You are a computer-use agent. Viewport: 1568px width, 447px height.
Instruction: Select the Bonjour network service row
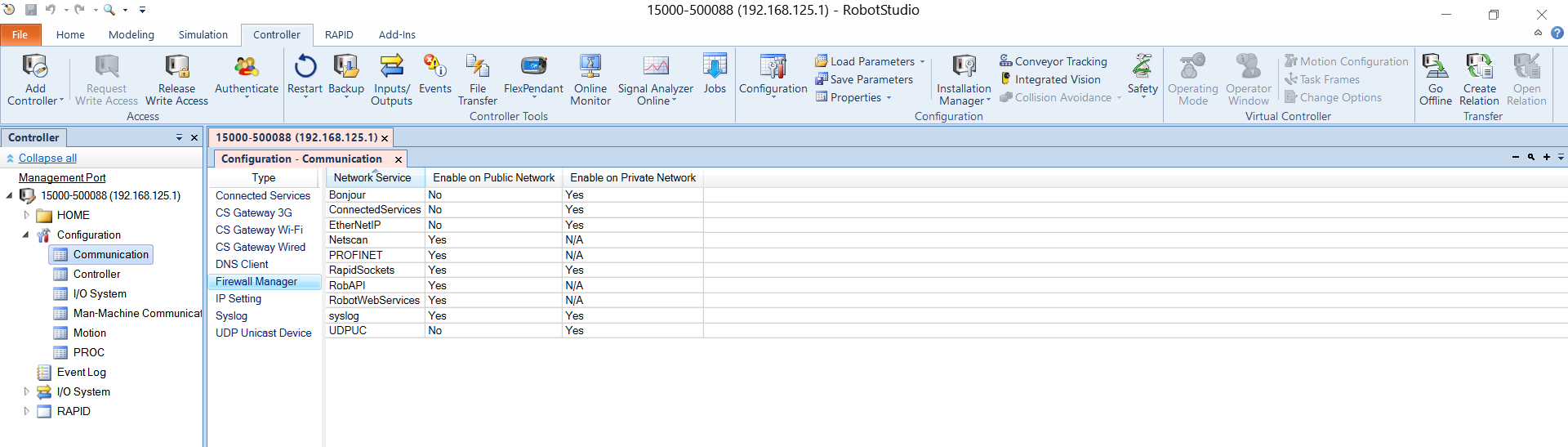[x=514, y=194]
